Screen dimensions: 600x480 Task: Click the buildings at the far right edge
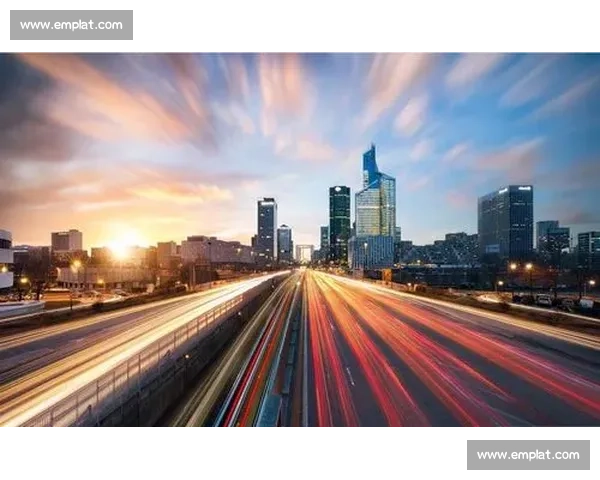tap(587, 248)
